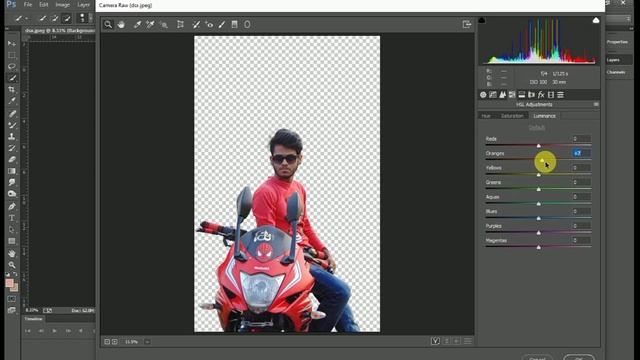Click the Magentas value input field
Viewport: 640px width, 360px height.
point(581,240)
